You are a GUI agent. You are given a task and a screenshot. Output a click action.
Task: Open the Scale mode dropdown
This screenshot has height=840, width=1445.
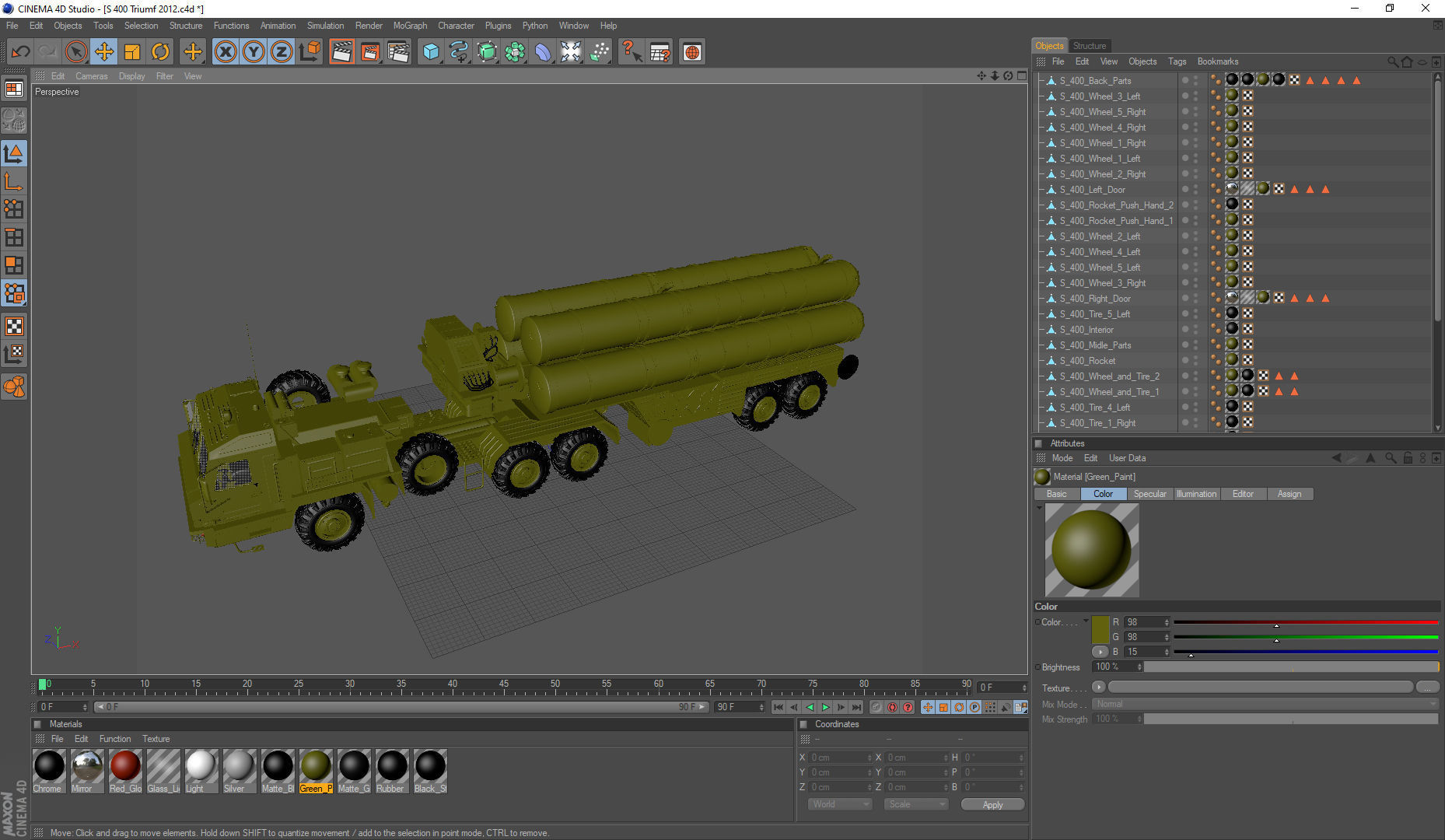tap(916, 804)
